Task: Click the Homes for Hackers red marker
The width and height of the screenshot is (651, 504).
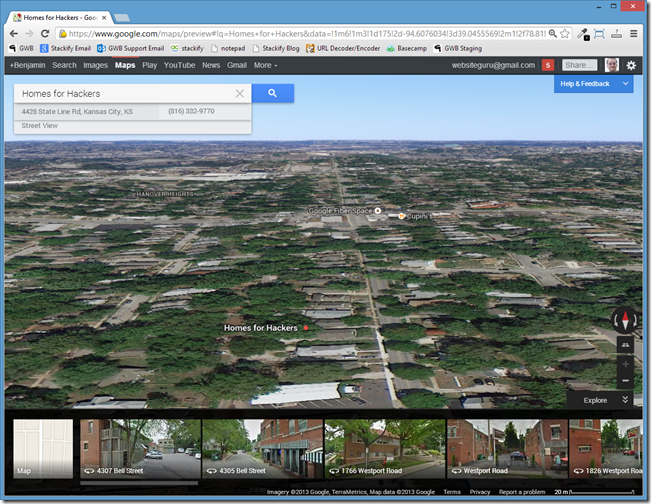Action: (x=306, y=328)
